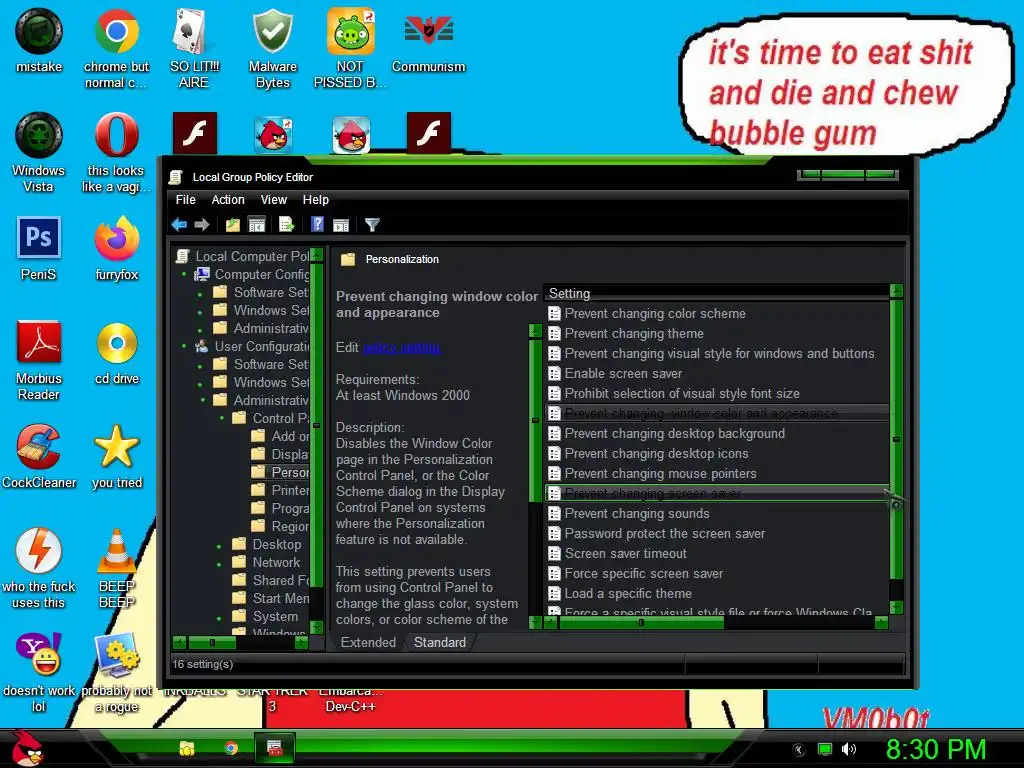The image size is (1024, 768).
Task: Click the volume speaker tray icon
Action: (848, 749)
